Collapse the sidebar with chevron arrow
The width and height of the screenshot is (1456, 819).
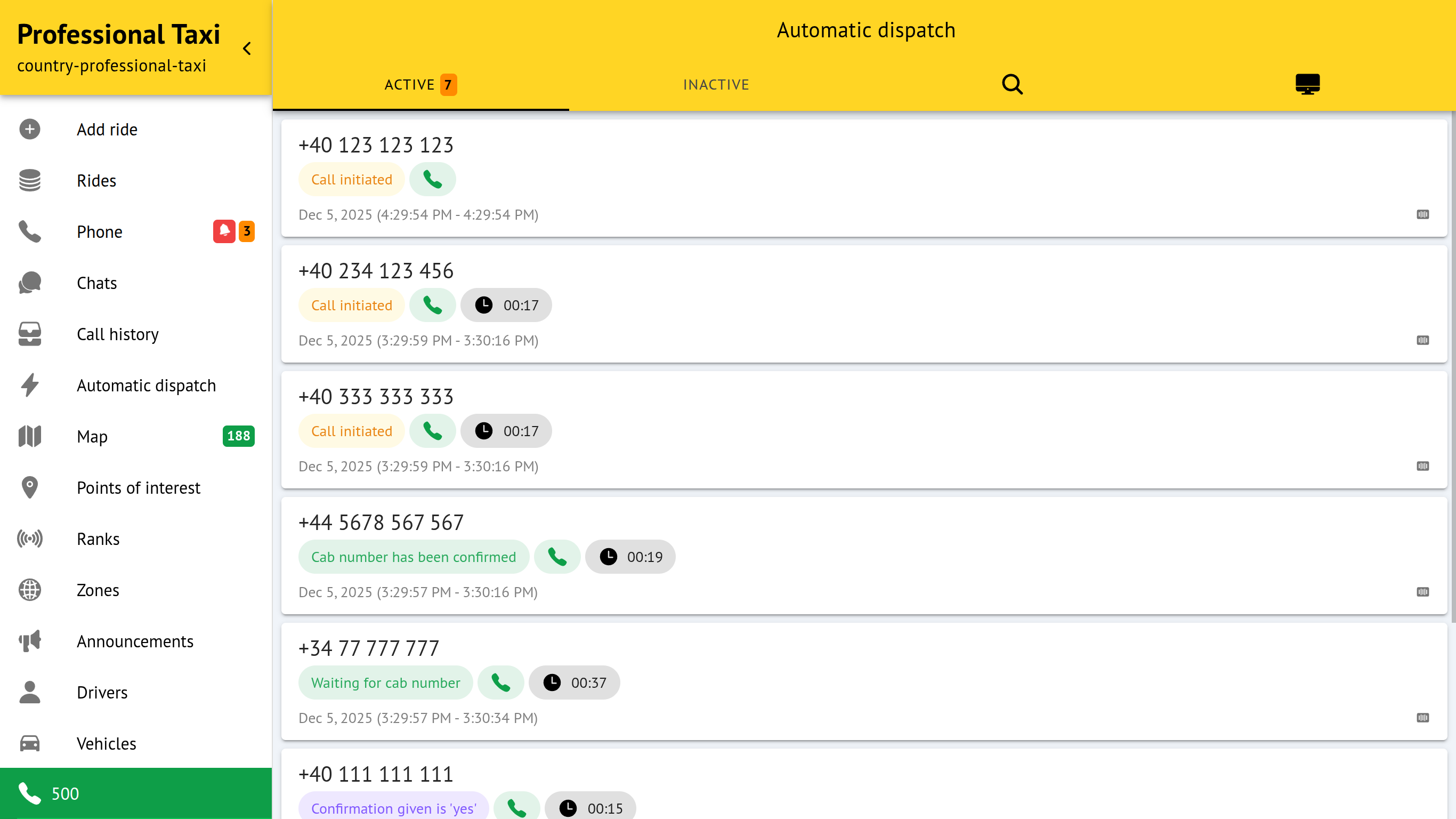(x=247, y=49)
